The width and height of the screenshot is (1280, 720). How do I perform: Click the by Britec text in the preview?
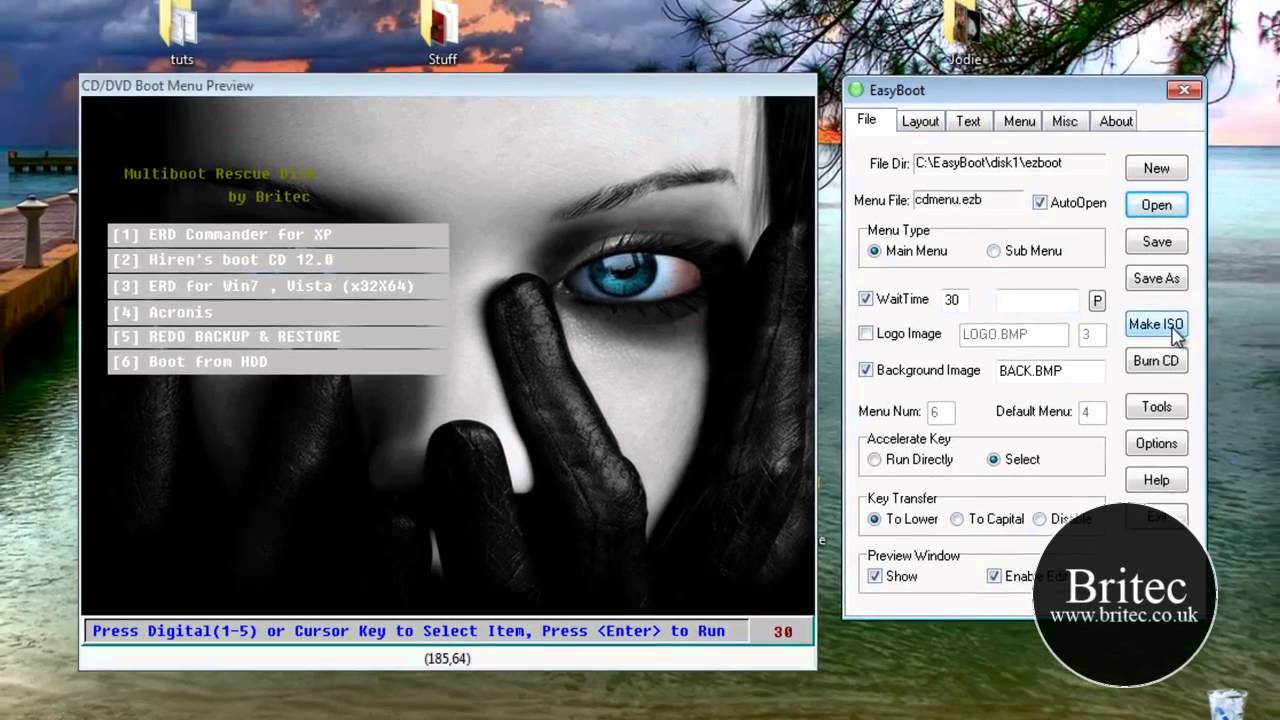(x=269, y=197)
